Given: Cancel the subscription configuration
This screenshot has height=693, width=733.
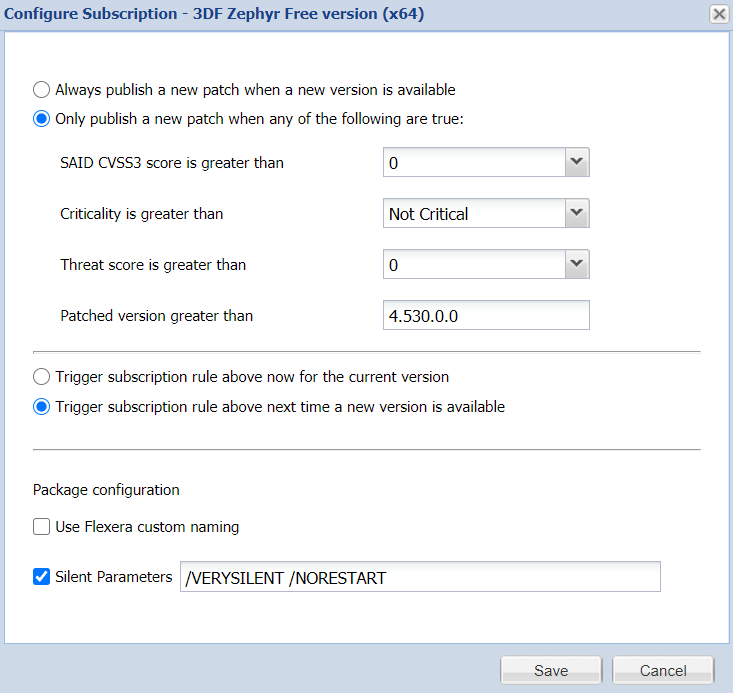Looking at the screenshot, I should (x=663, y=671).
